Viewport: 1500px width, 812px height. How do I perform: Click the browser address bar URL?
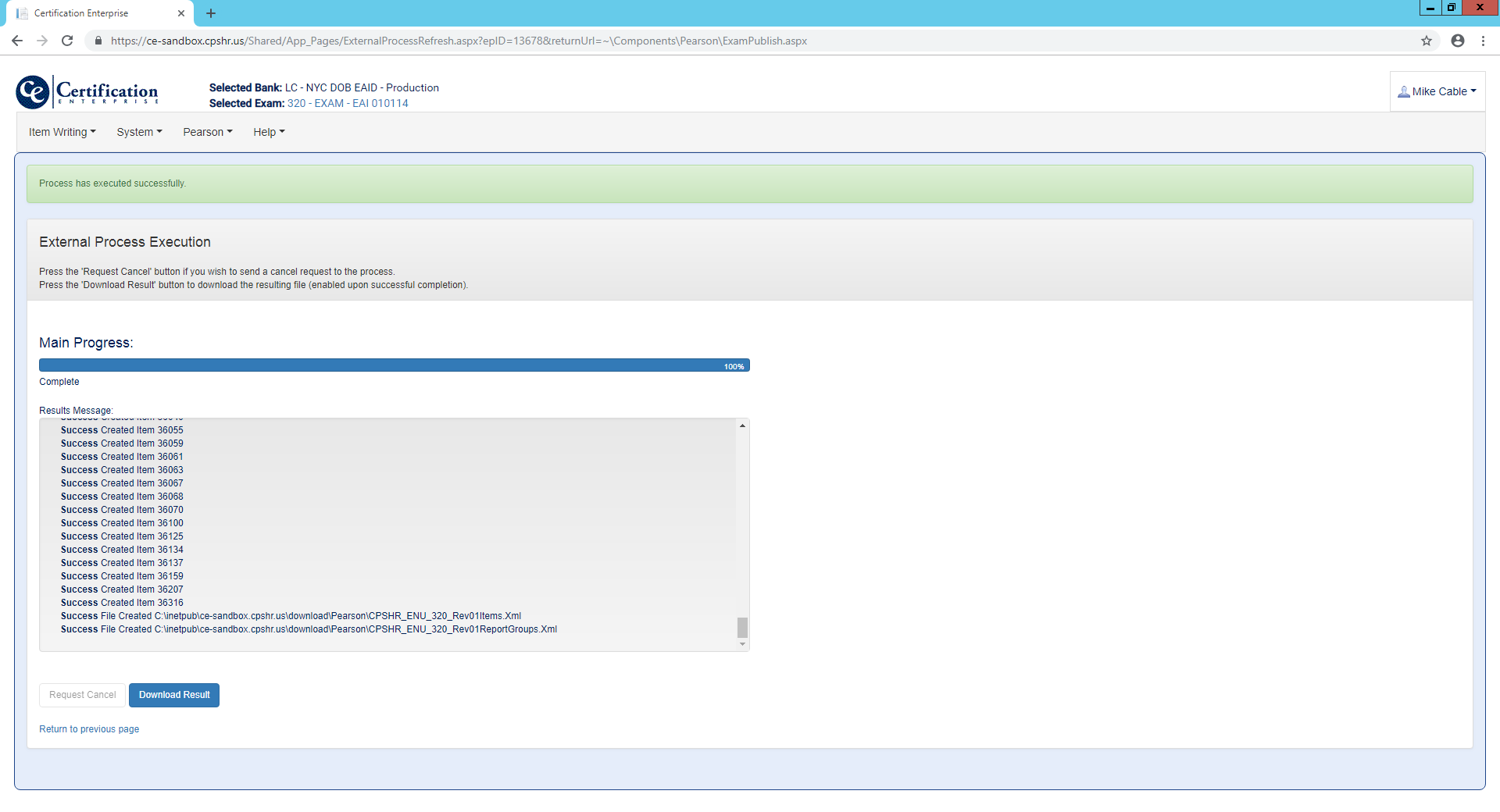459,41
